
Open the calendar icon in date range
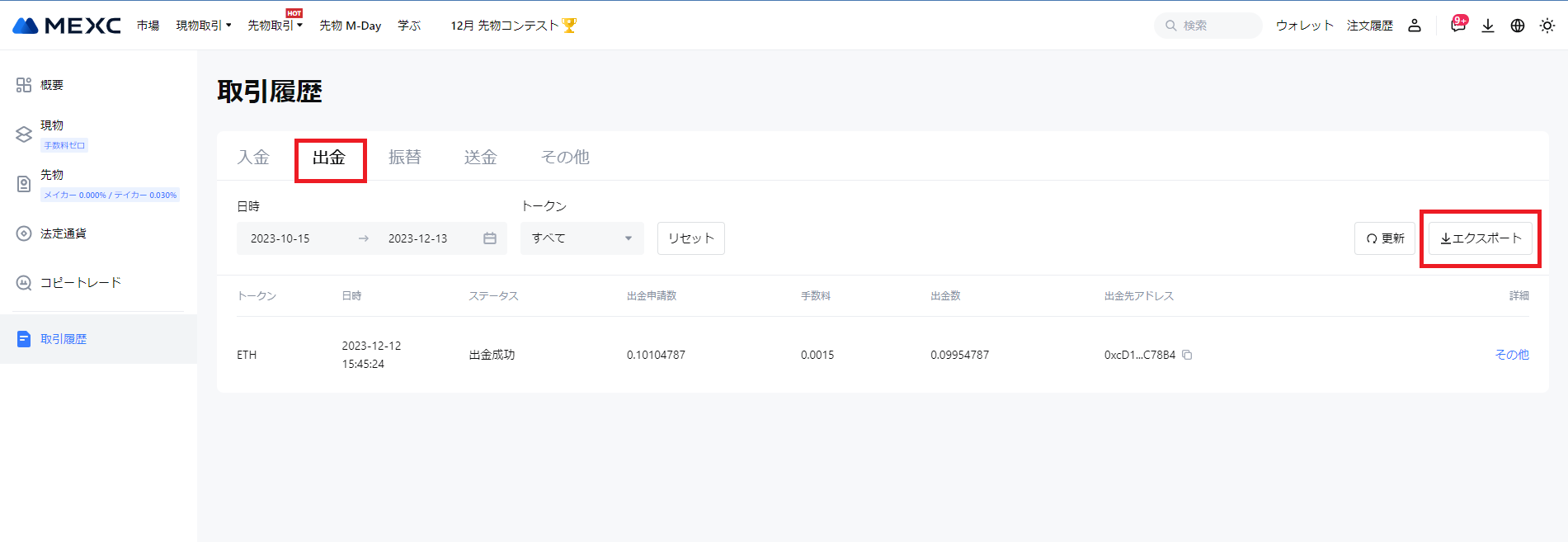coord(490,238)
